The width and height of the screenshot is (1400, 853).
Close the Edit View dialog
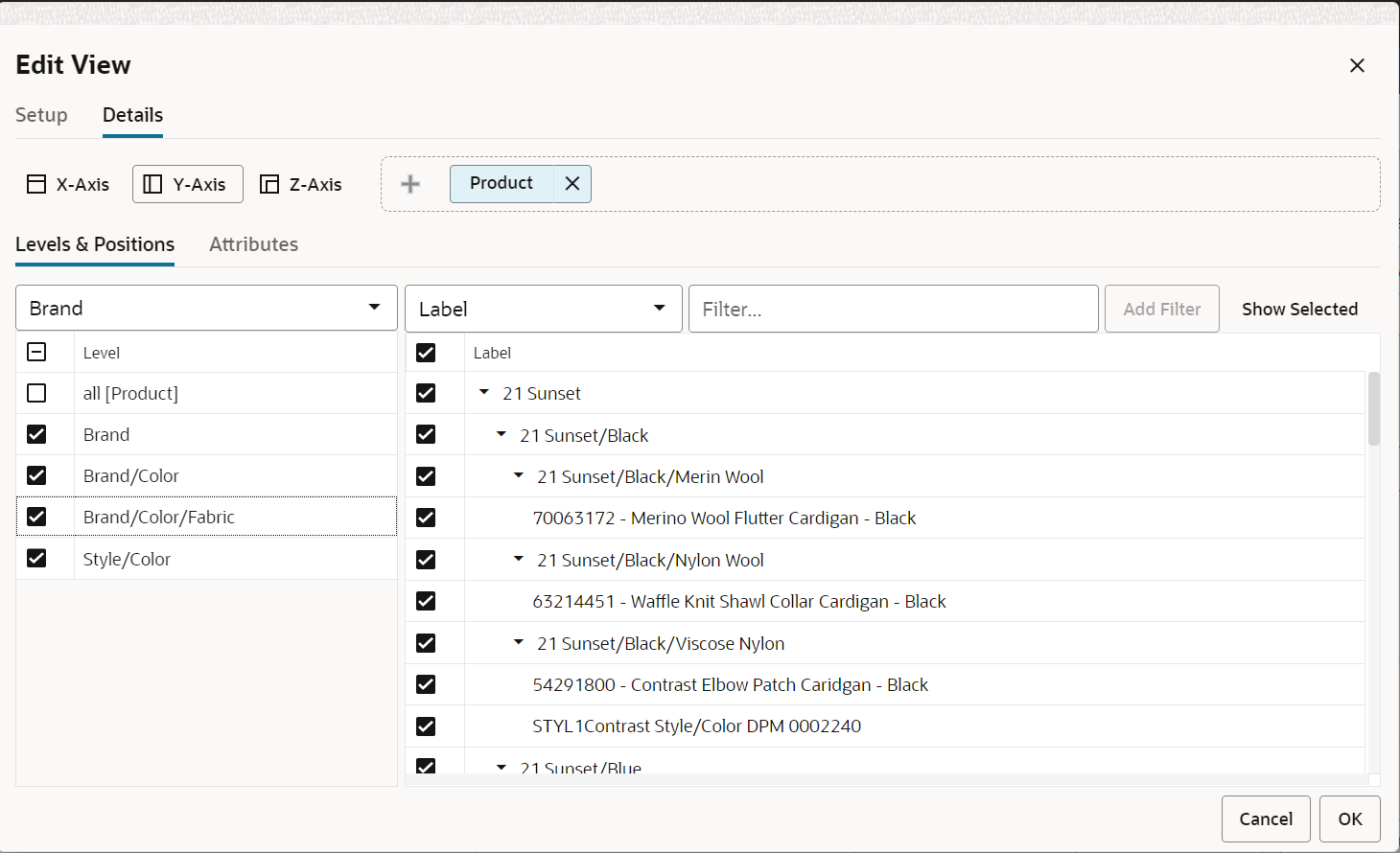point(1357,65)
